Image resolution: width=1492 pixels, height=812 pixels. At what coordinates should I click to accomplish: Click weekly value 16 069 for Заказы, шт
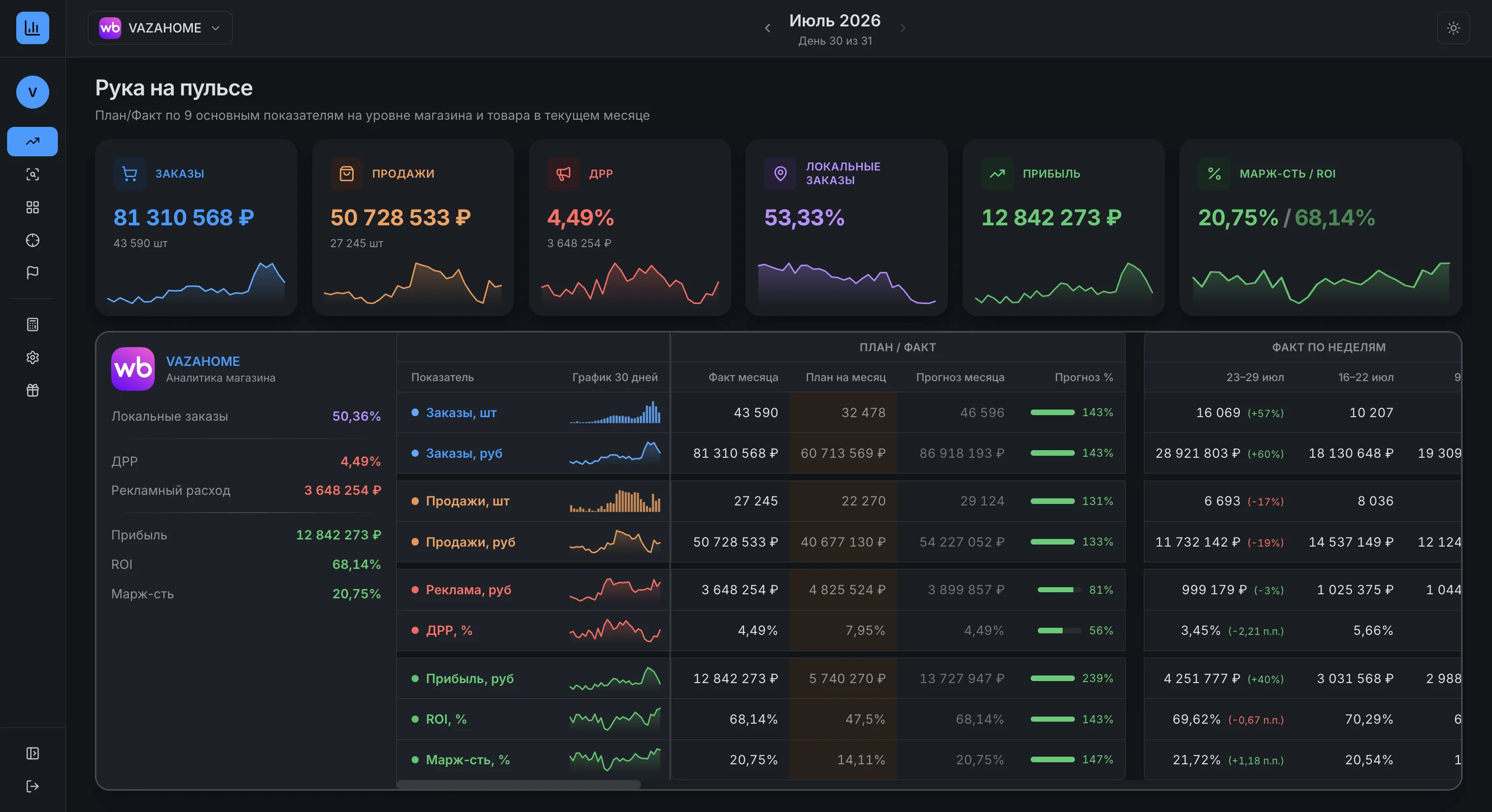coord(1218,413)
